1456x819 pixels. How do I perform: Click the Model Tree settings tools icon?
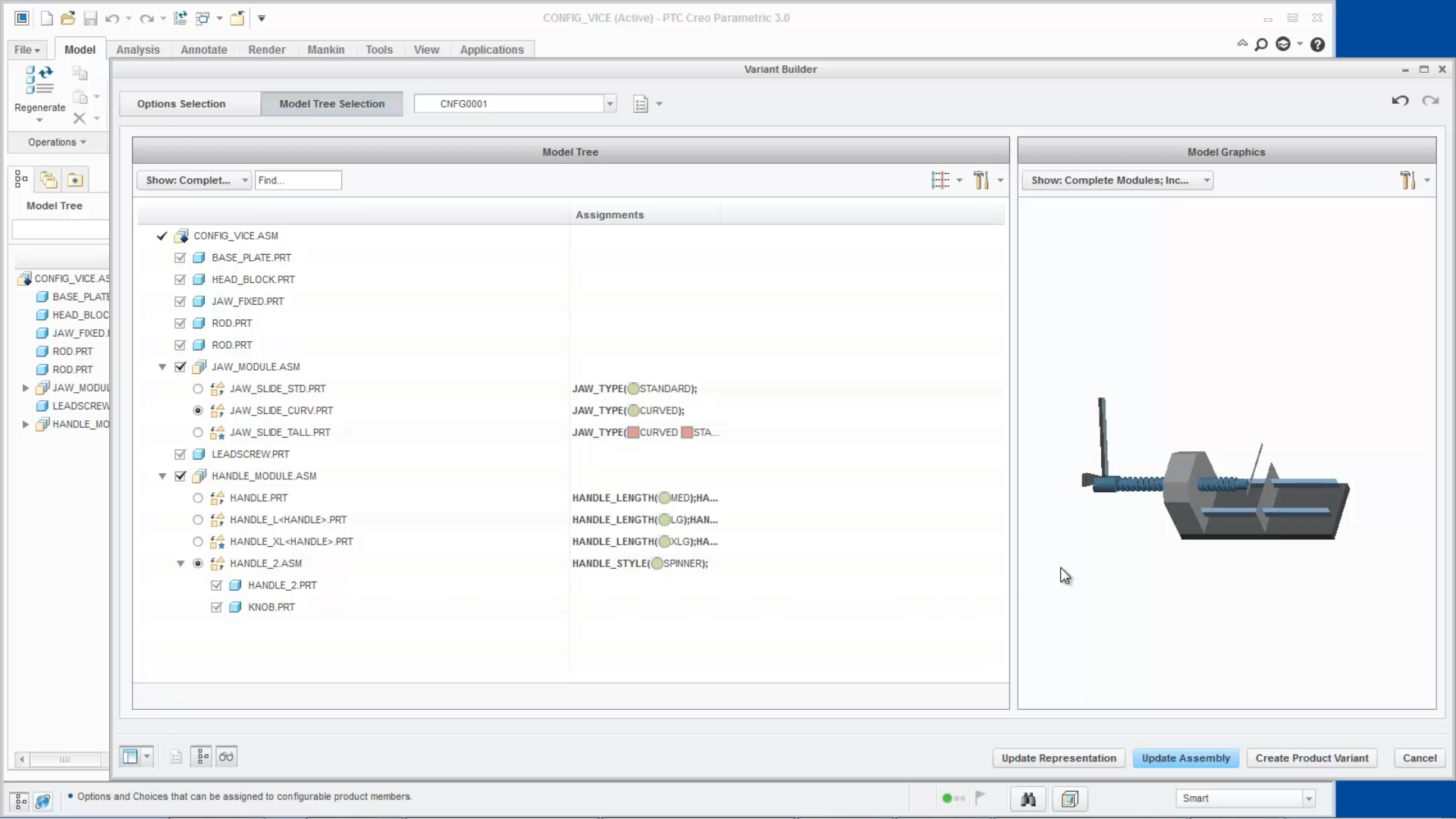point(981,180)
